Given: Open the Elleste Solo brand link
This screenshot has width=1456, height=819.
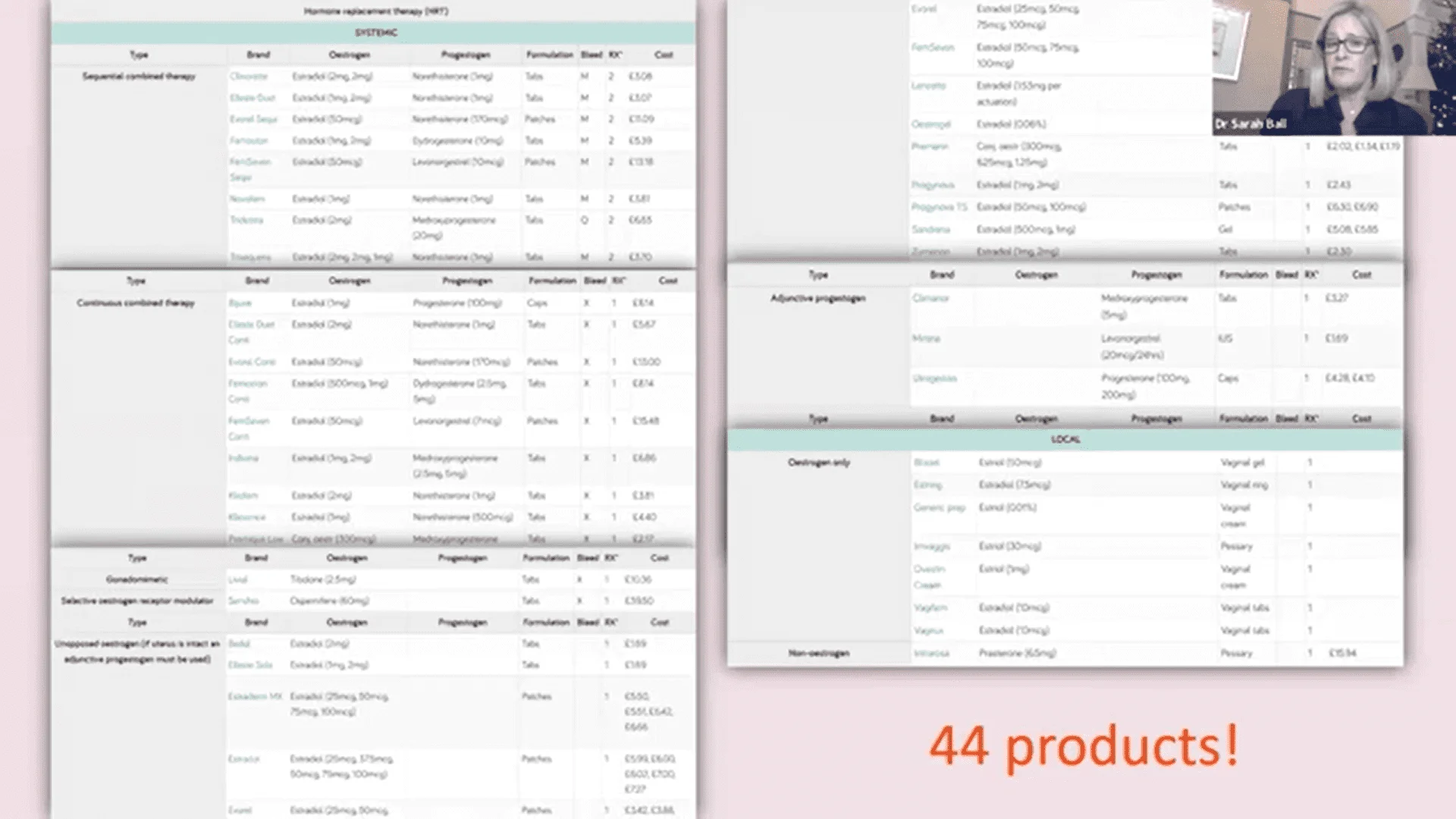Looking at the screenshot, I should 250,665.
